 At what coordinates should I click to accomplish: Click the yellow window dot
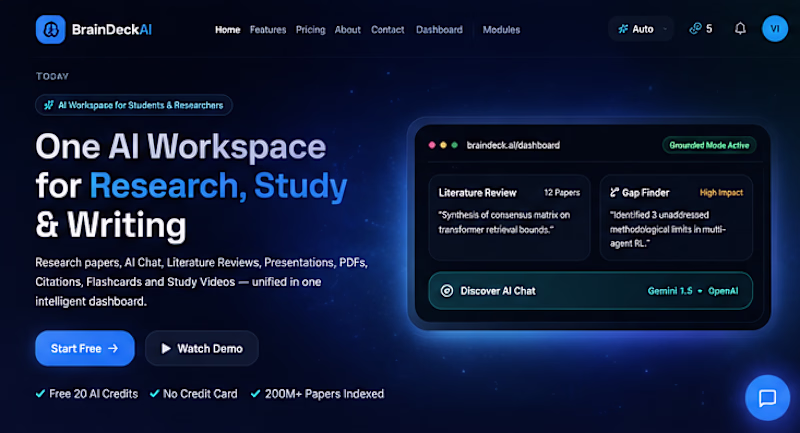pos(443,145)
